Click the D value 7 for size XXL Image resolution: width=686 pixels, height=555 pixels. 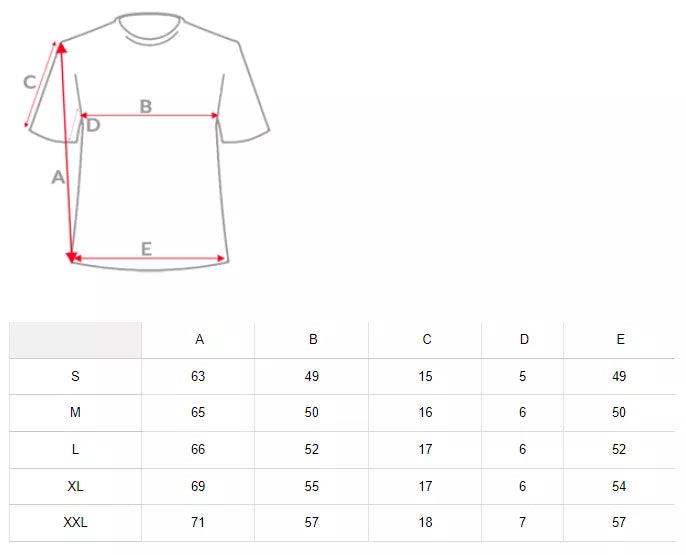coord(524,523)
